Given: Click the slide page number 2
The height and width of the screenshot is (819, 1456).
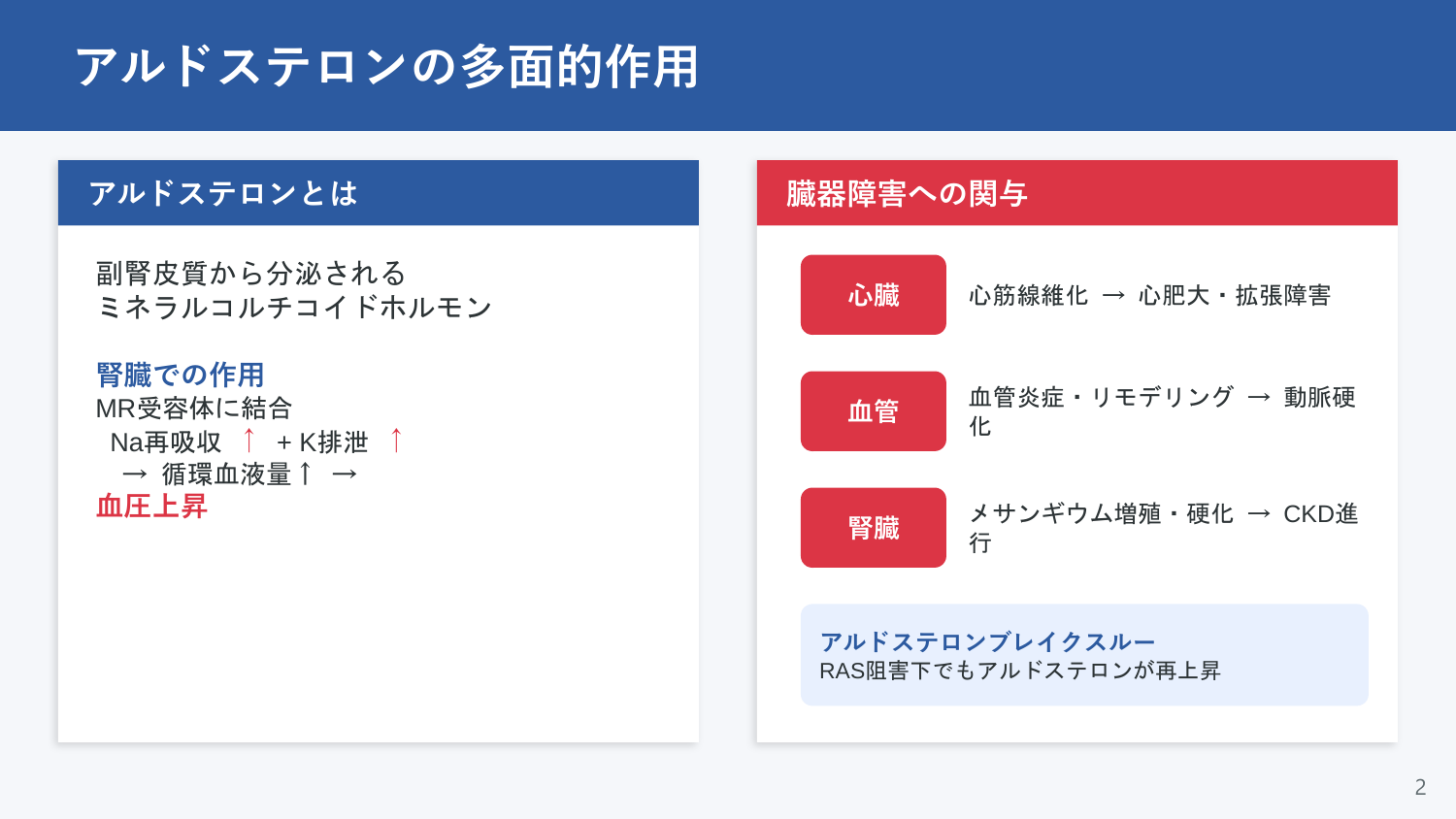Looking at the screenshot, I should click(x=1420, y=787).
